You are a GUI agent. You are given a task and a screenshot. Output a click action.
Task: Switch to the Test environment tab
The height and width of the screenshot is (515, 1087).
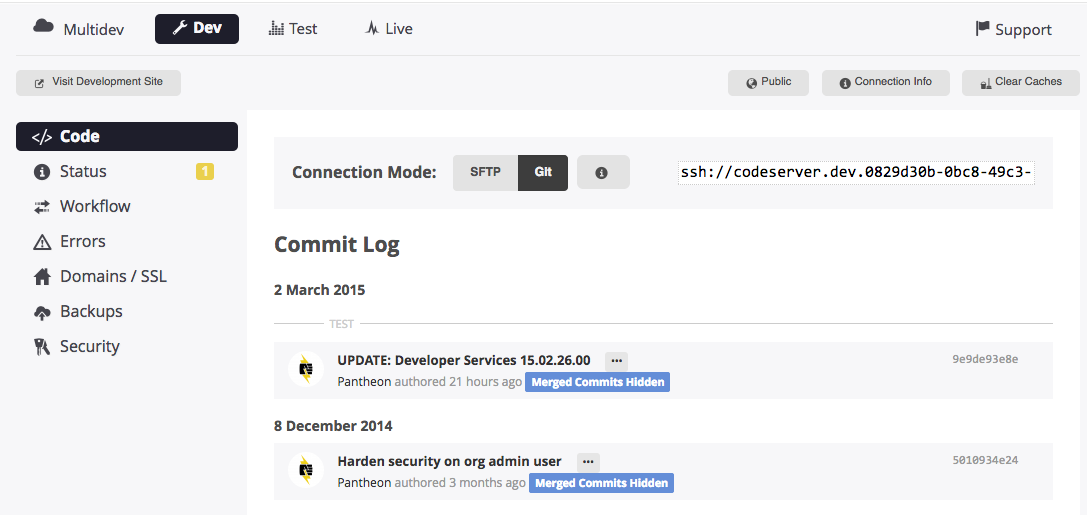point(293,29)
